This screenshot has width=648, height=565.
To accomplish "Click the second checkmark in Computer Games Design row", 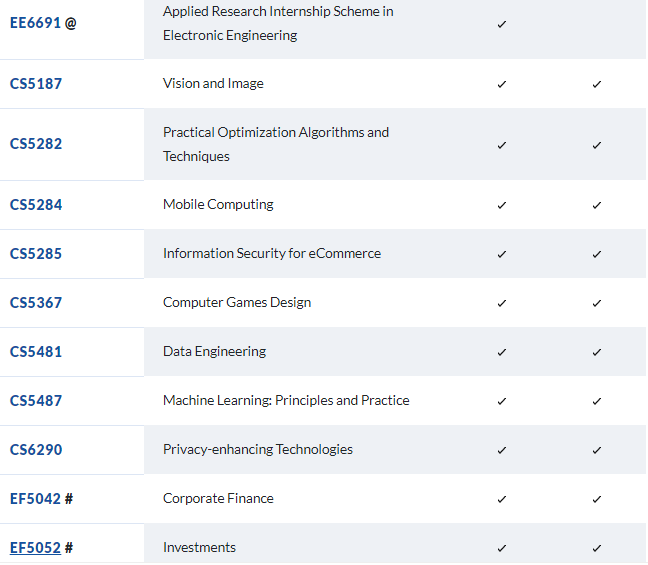I will (597, 303).
